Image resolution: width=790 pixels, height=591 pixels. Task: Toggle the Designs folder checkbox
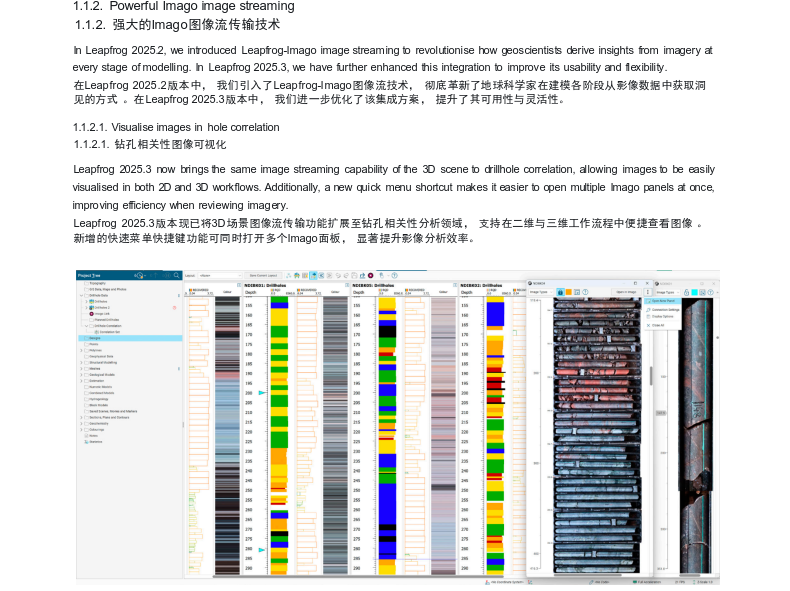(x=85, y=338)
